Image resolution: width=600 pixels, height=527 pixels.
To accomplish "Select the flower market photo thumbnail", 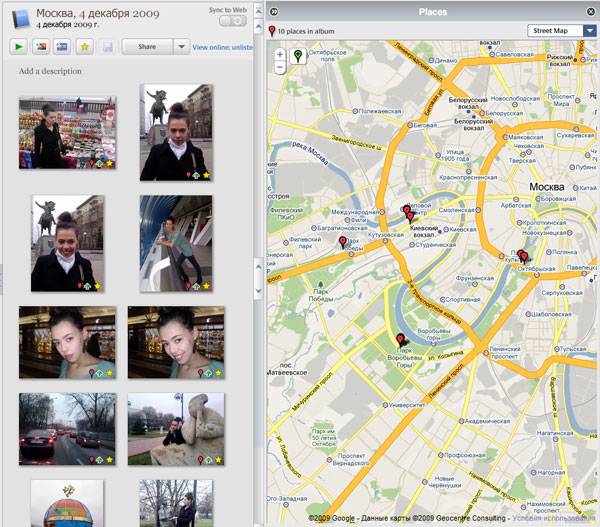I will pos(67,131).
